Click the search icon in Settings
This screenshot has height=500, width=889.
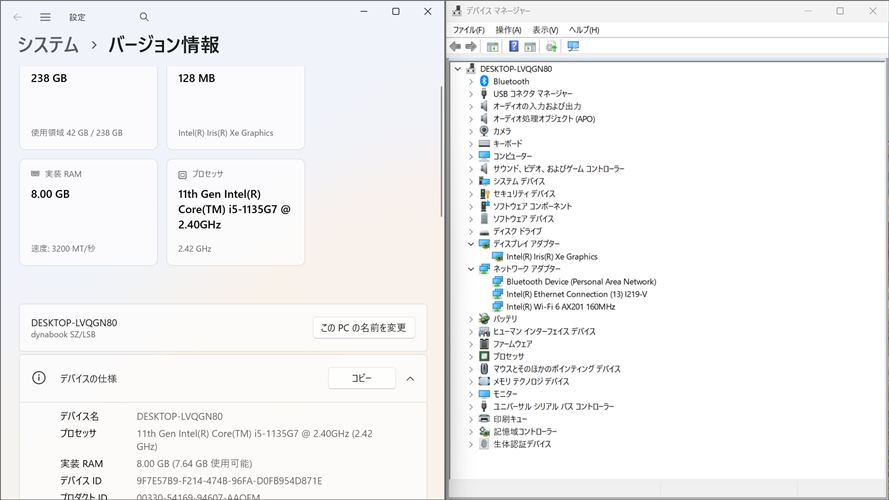[x=144, y=17]
